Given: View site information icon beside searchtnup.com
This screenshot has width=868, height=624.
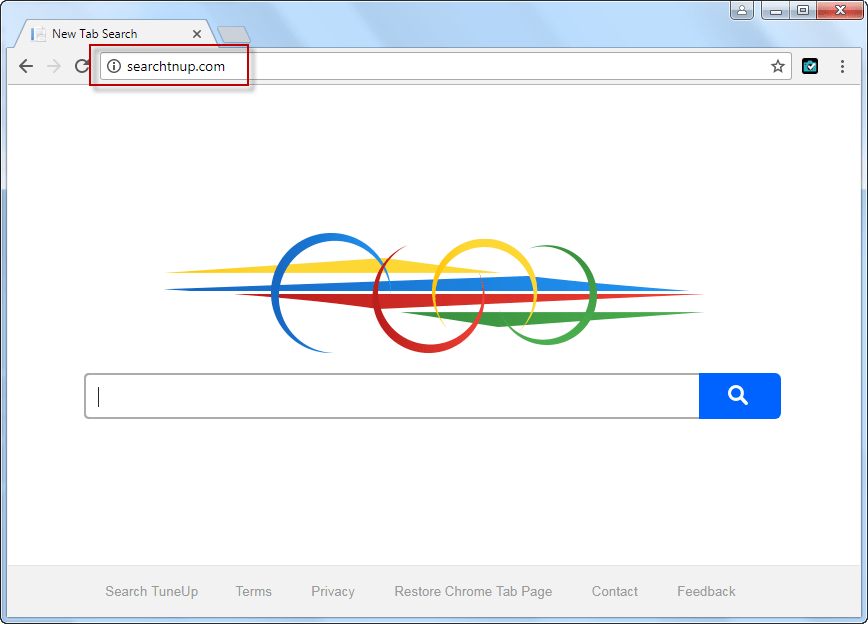Looking at the screenshot, I should [x=114, y=66].
